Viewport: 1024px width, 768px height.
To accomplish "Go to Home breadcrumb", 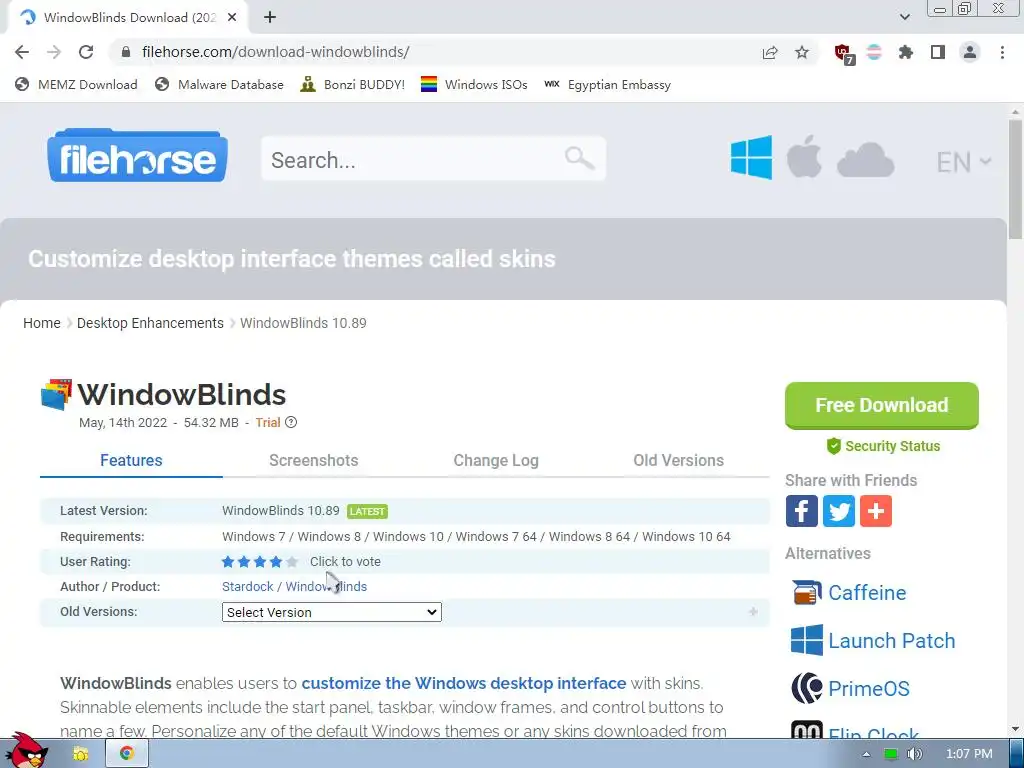I will 42,323.
